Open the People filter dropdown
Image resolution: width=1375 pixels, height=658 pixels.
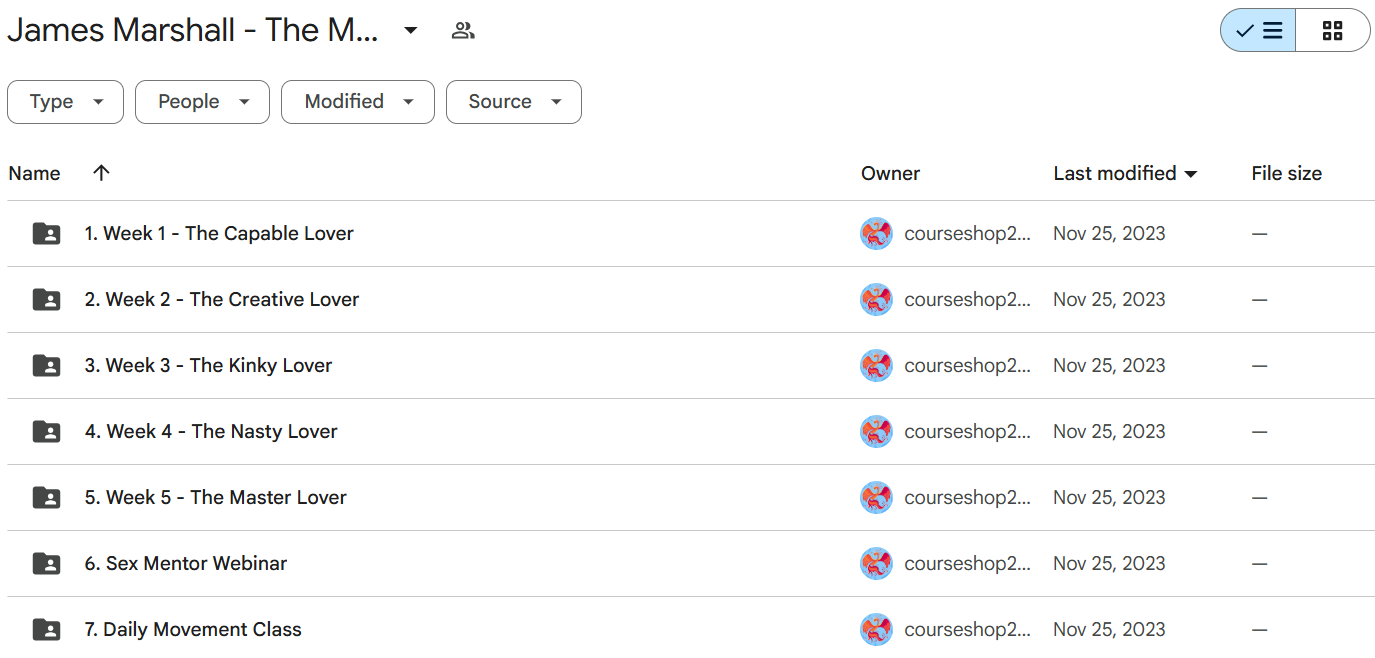(x=202, y=102)
